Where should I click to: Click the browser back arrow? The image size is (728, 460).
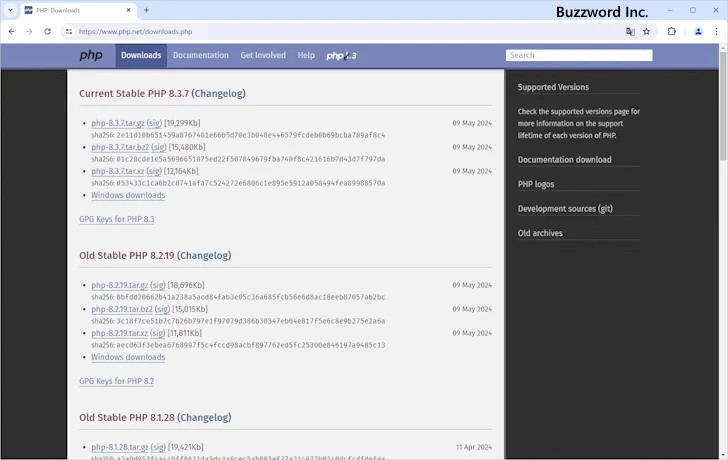pos(11,31)
